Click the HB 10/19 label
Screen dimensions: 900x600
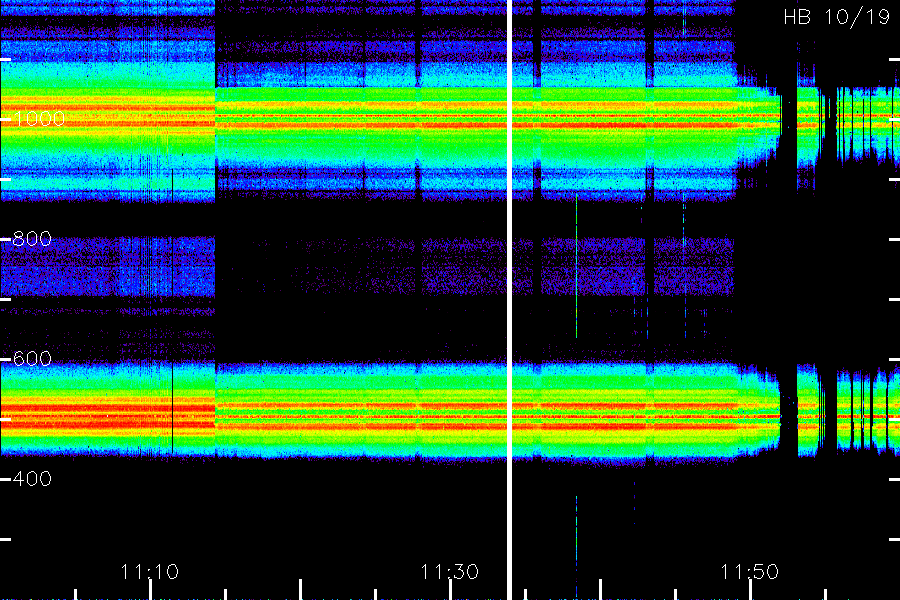(x=836, y=17)
